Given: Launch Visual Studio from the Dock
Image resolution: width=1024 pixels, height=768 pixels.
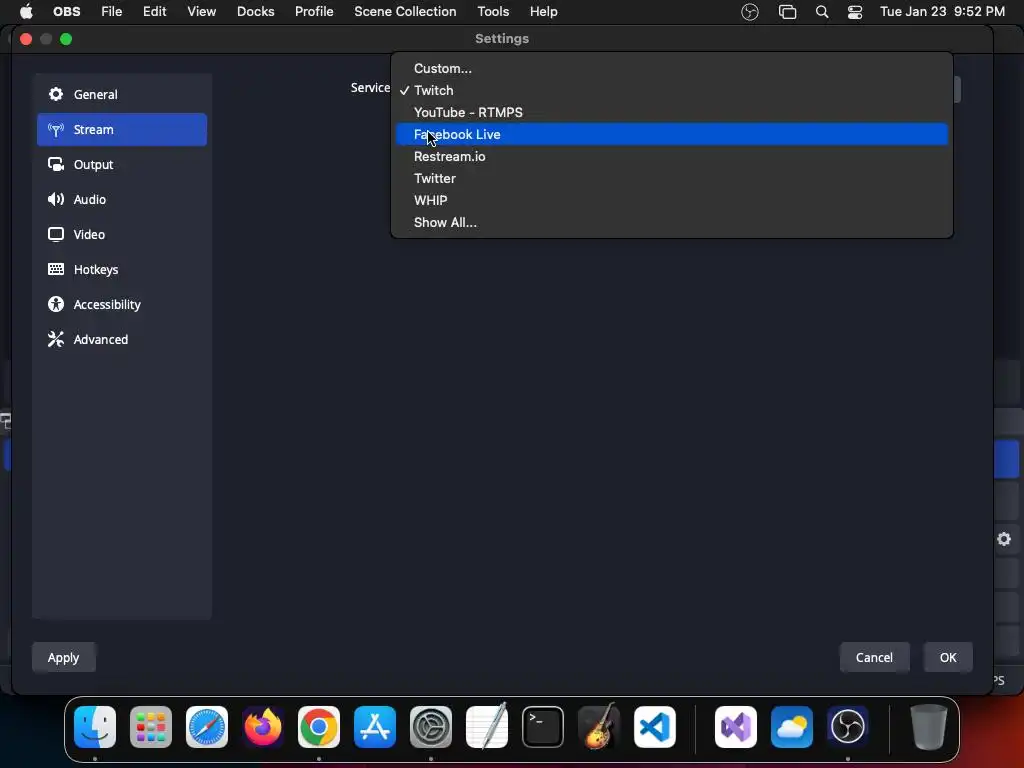Looking at the screenshot, I should [x=736, y=727].
